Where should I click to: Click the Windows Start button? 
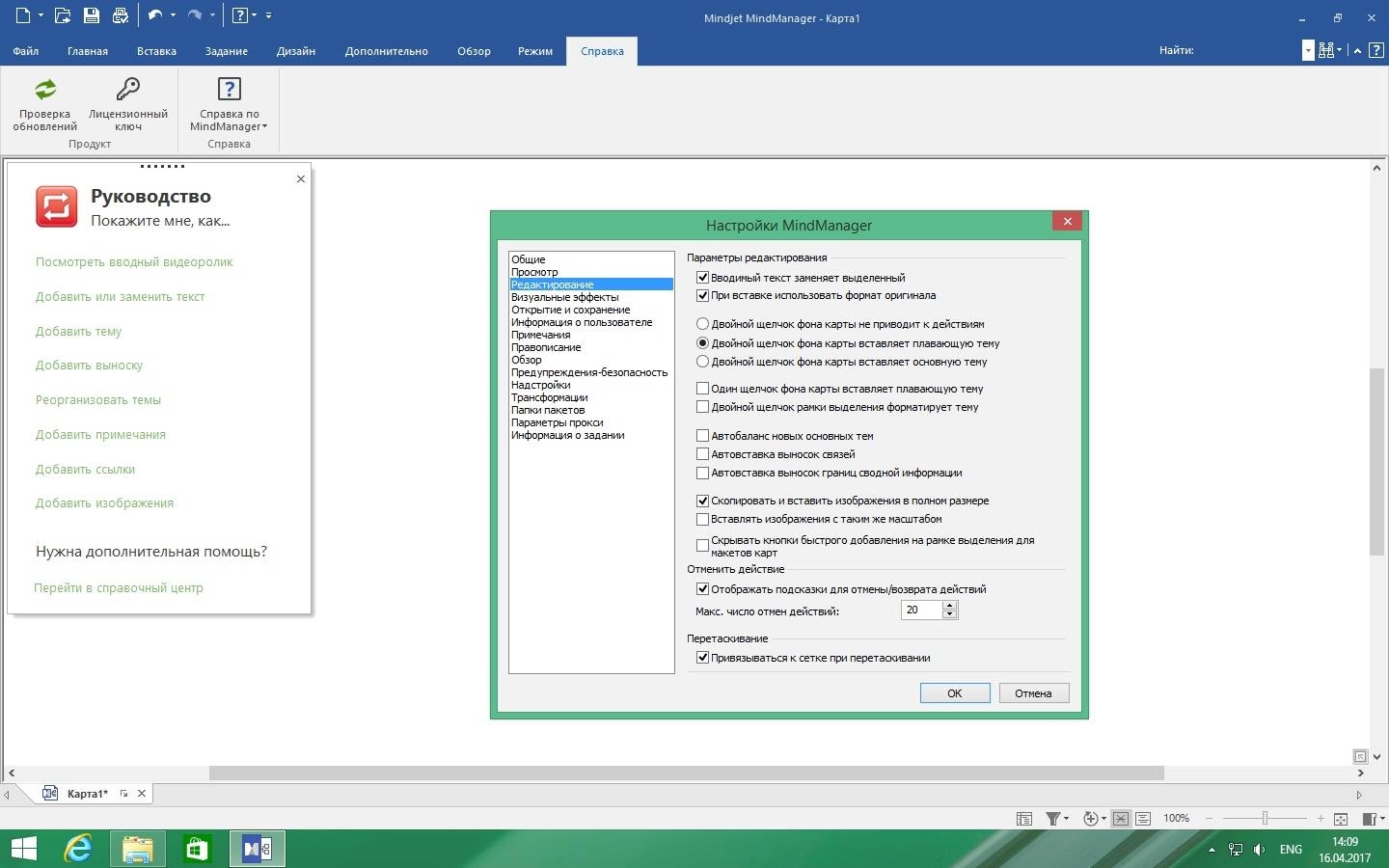tap(23, 849)
